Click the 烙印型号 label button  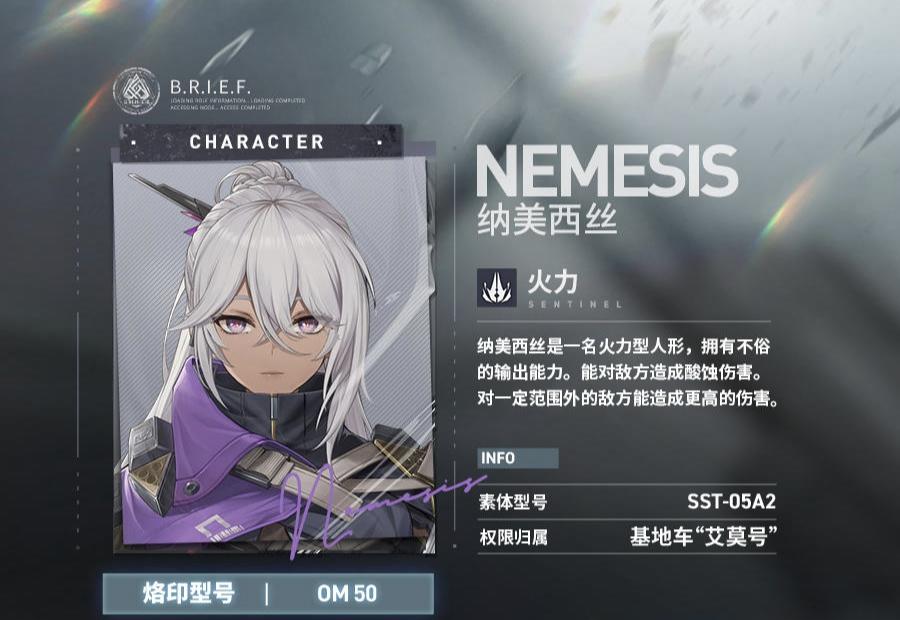tap(189, 594)
